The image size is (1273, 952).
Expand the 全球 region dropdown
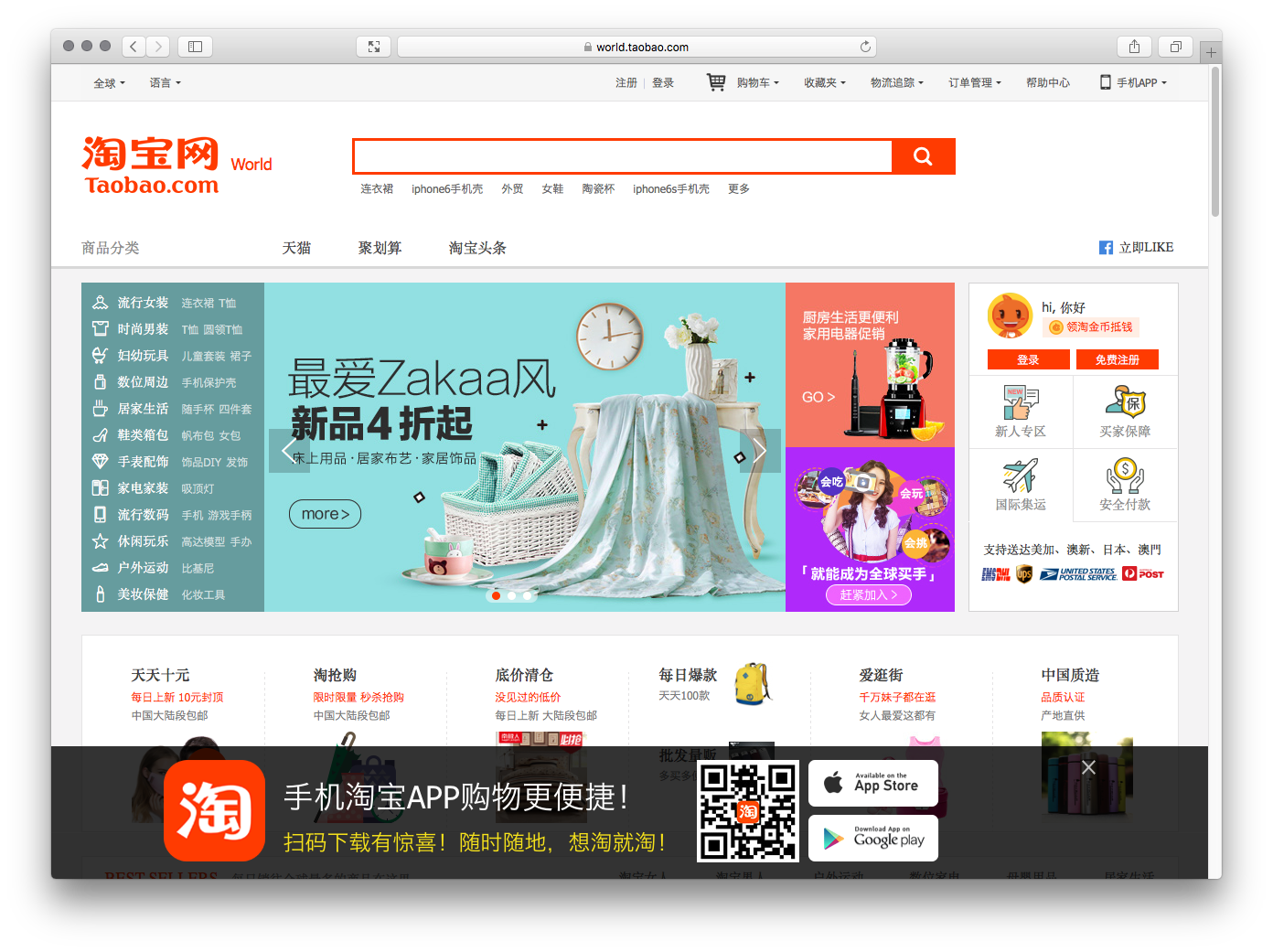click(109, 83)
